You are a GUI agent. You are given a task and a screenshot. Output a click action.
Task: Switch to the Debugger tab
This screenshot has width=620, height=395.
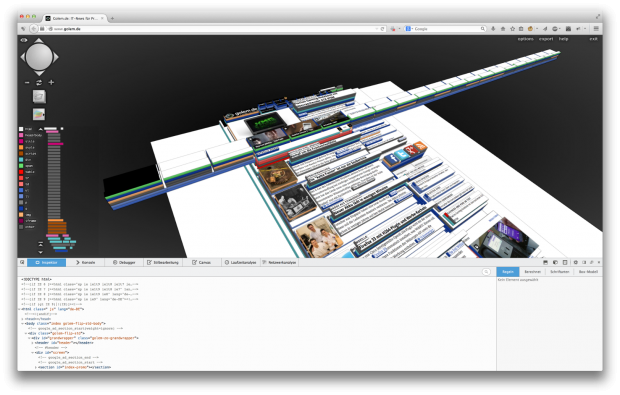124,262
